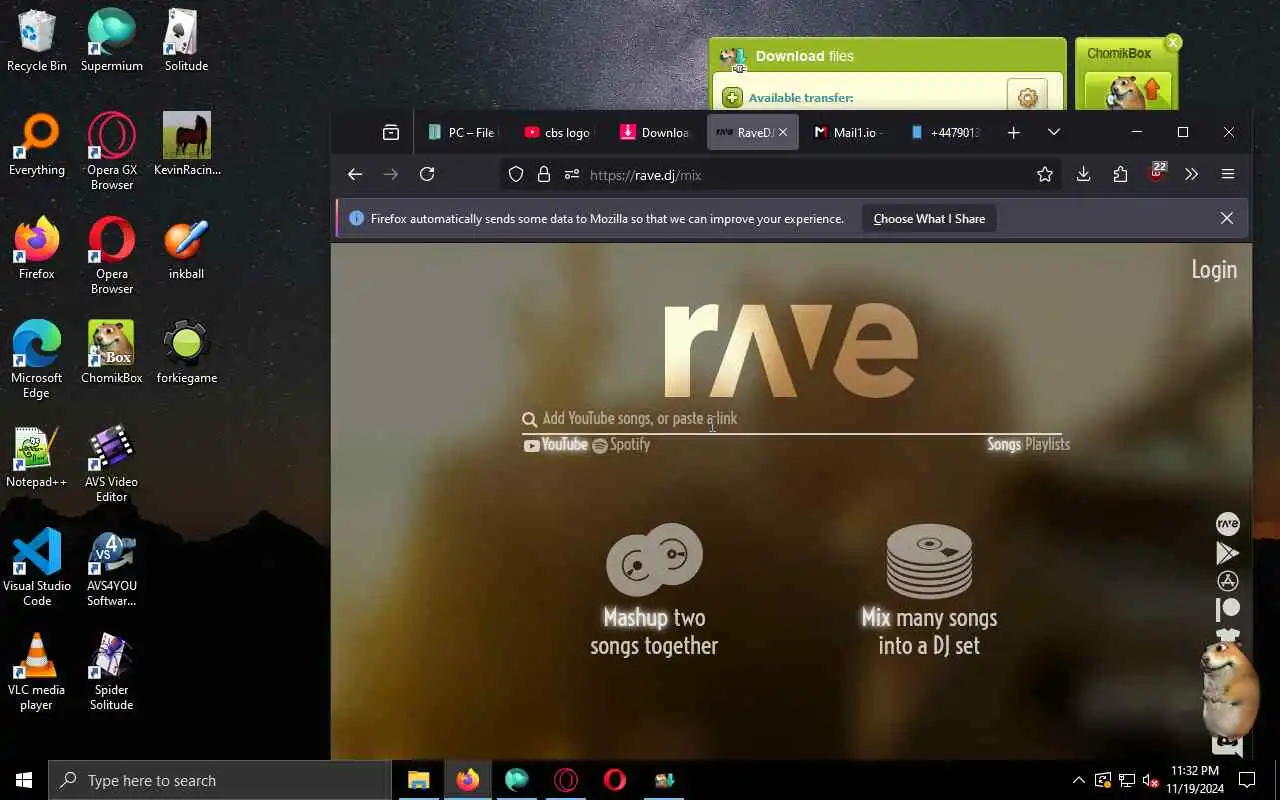The width and height of the screenshot is (1280, 800).
Task: Switch to the Mail1.io tab
Action: pyautogui.click(x=849, y=132)
